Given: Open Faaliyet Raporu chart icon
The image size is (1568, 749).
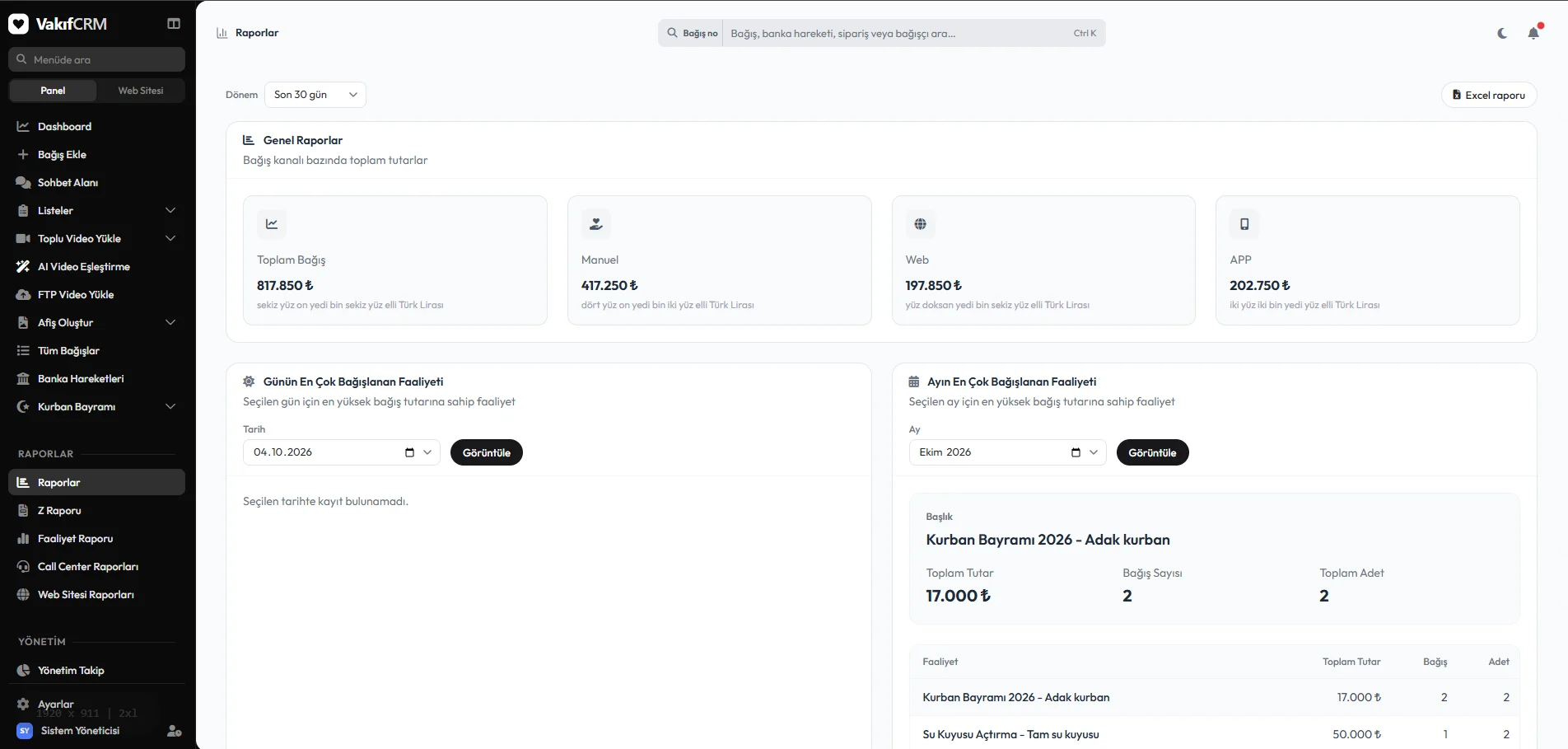Looking at the screenshot, I should pos(23,538).
